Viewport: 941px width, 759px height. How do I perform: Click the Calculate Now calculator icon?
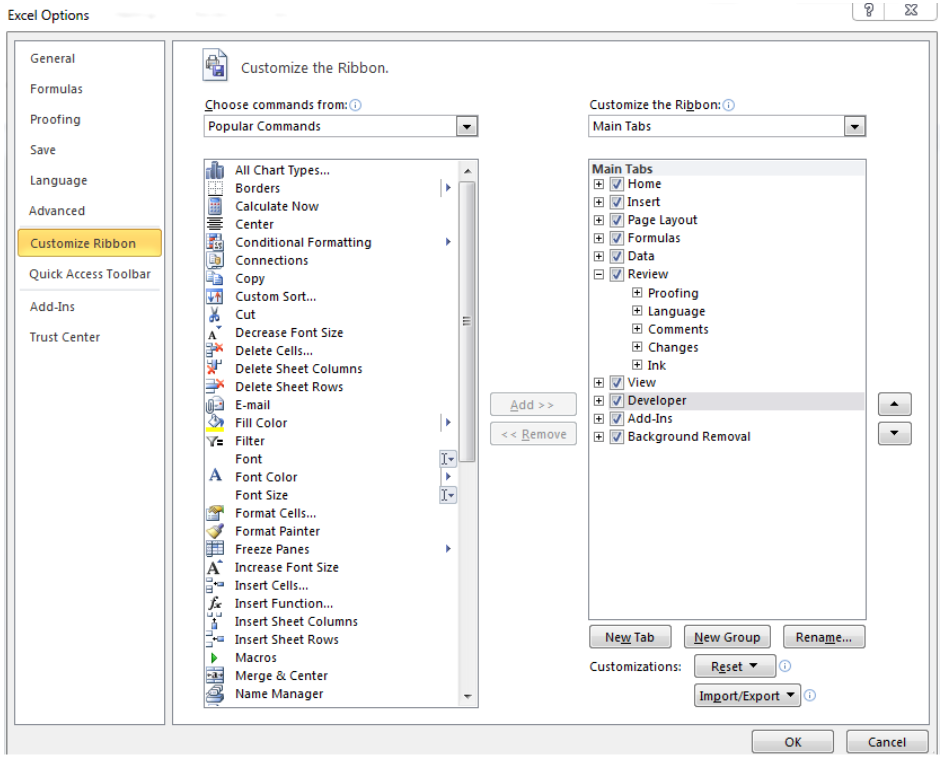(x=215, y=206)
